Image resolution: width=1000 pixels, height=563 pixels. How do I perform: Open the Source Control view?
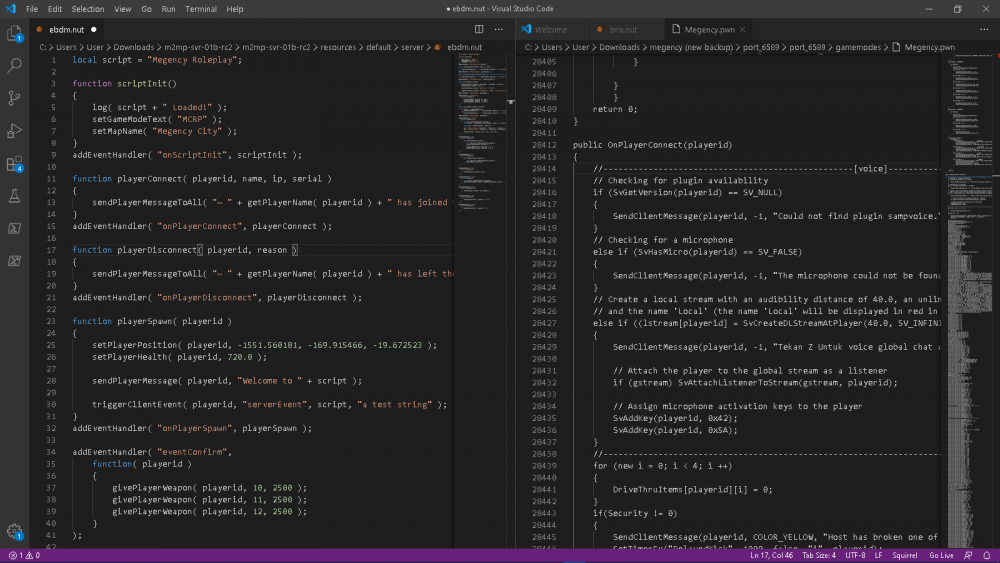[14, 98]
